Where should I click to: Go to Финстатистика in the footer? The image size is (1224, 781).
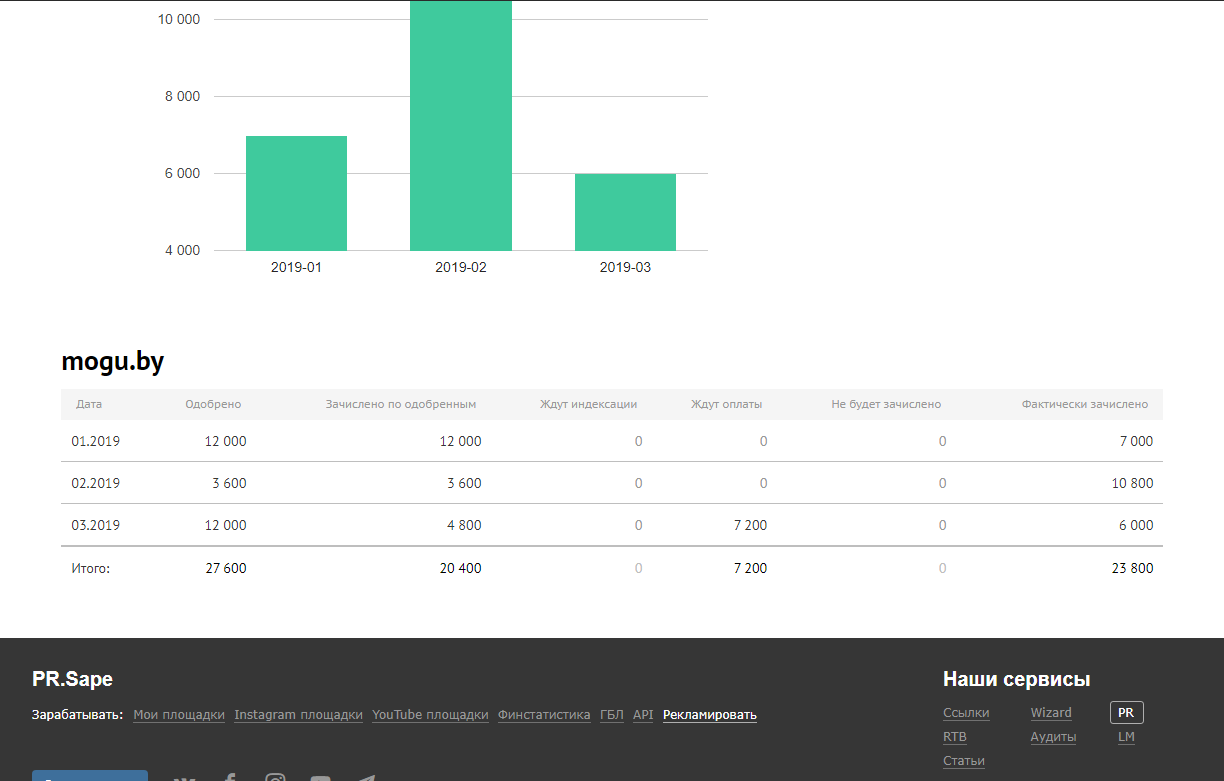(x=544, y=715)
